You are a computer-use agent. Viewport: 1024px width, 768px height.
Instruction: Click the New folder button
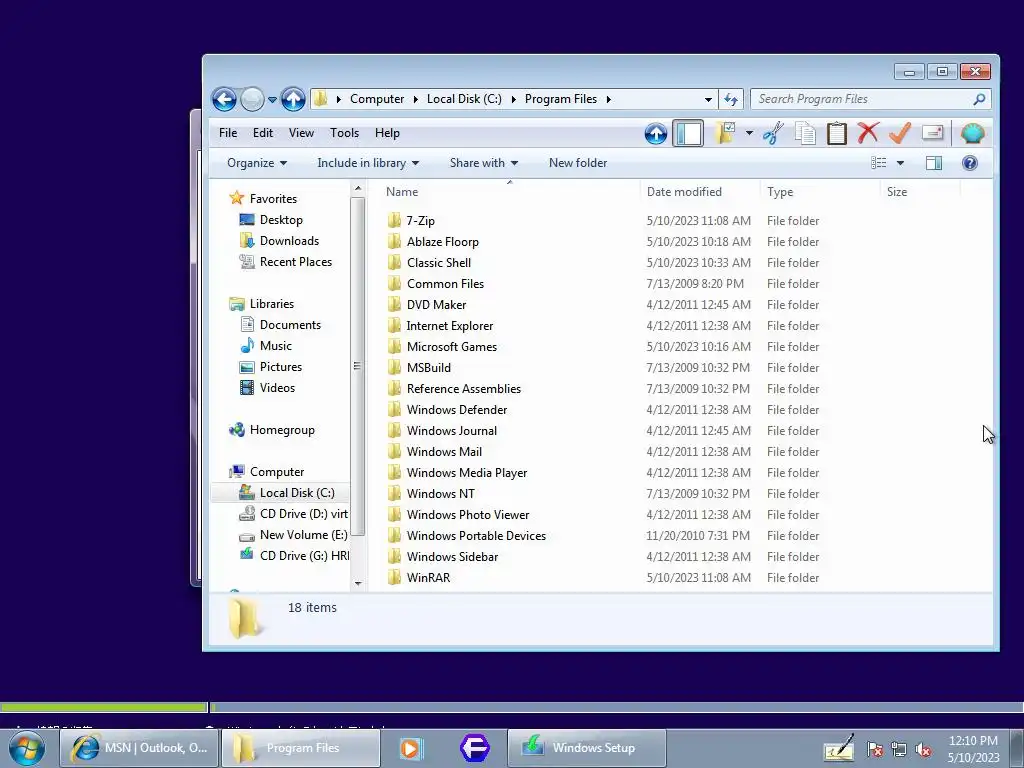[578, 163]
